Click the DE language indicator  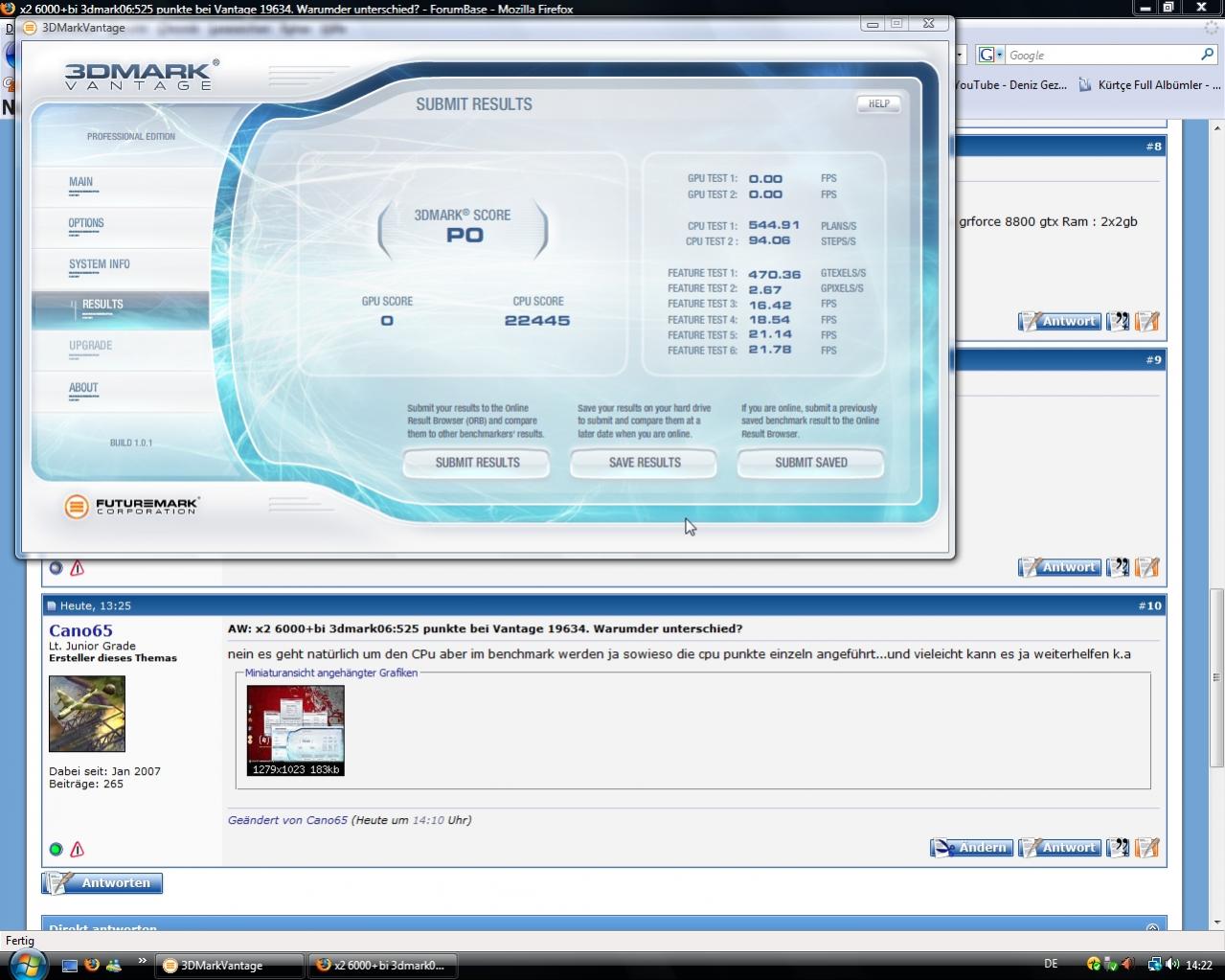pyautogui.click(x=1051, y=964)
